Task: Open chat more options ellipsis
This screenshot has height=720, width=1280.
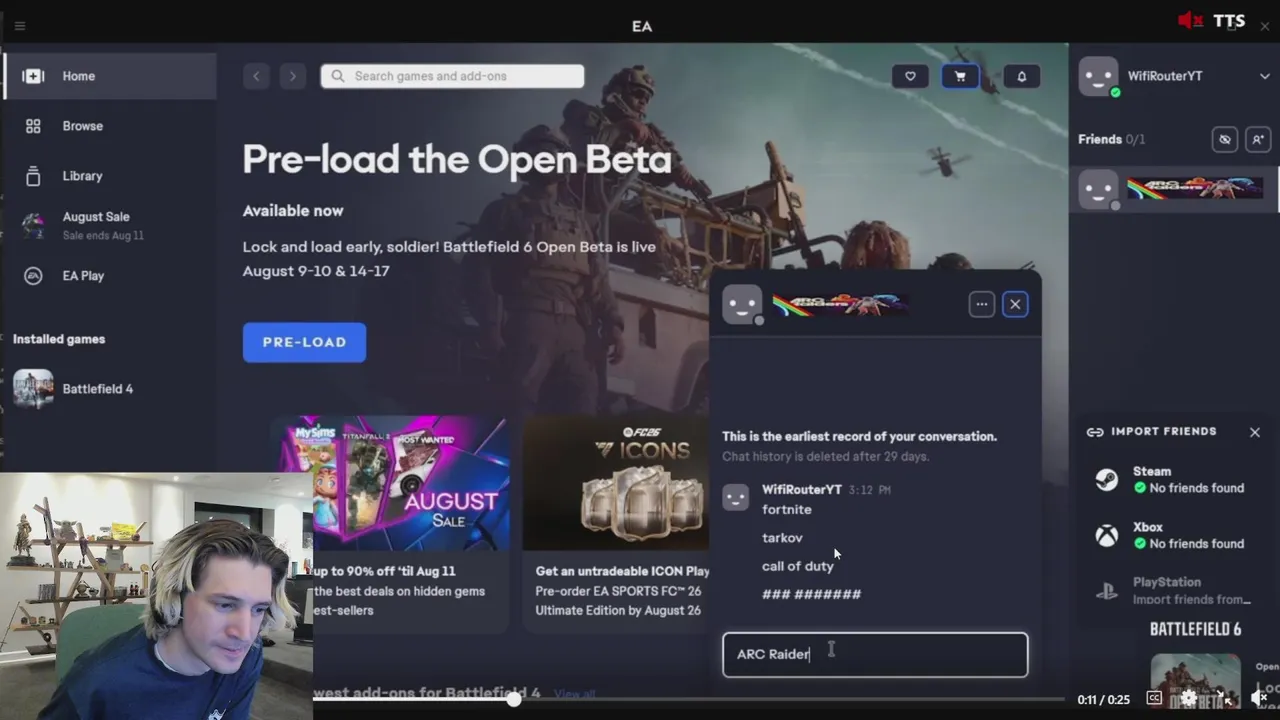Action: 982,304
